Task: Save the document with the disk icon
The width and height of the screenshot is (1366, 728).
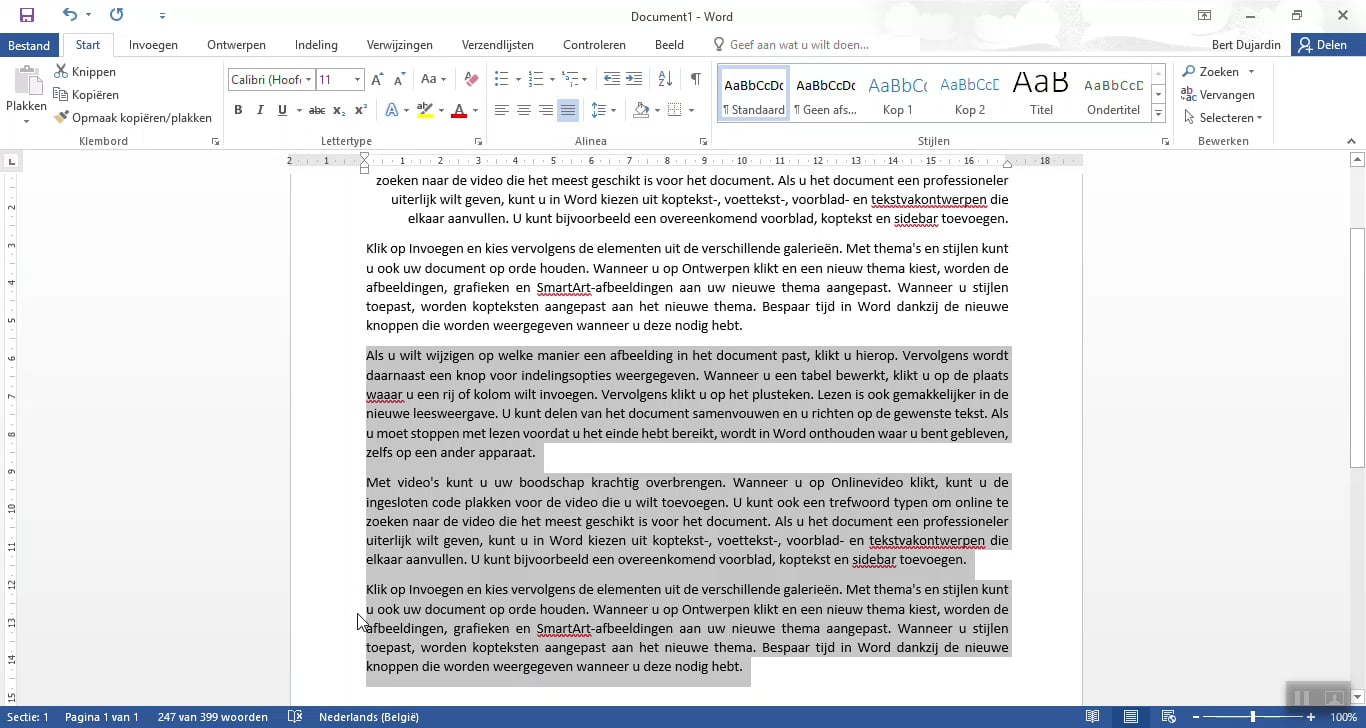Action: pos(27,15)
